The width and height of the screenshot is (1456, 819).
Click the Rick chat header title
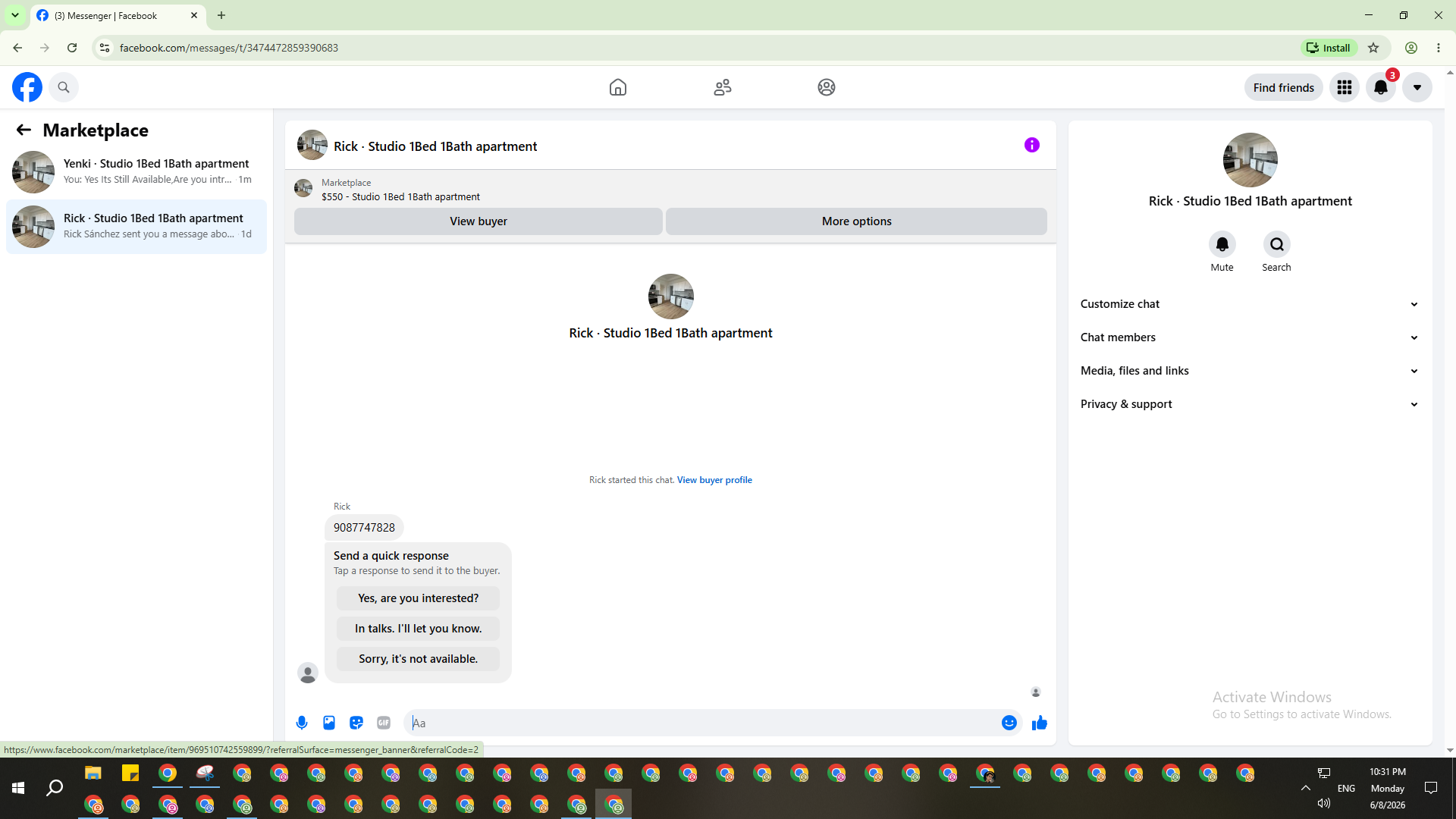pos(435,146)
